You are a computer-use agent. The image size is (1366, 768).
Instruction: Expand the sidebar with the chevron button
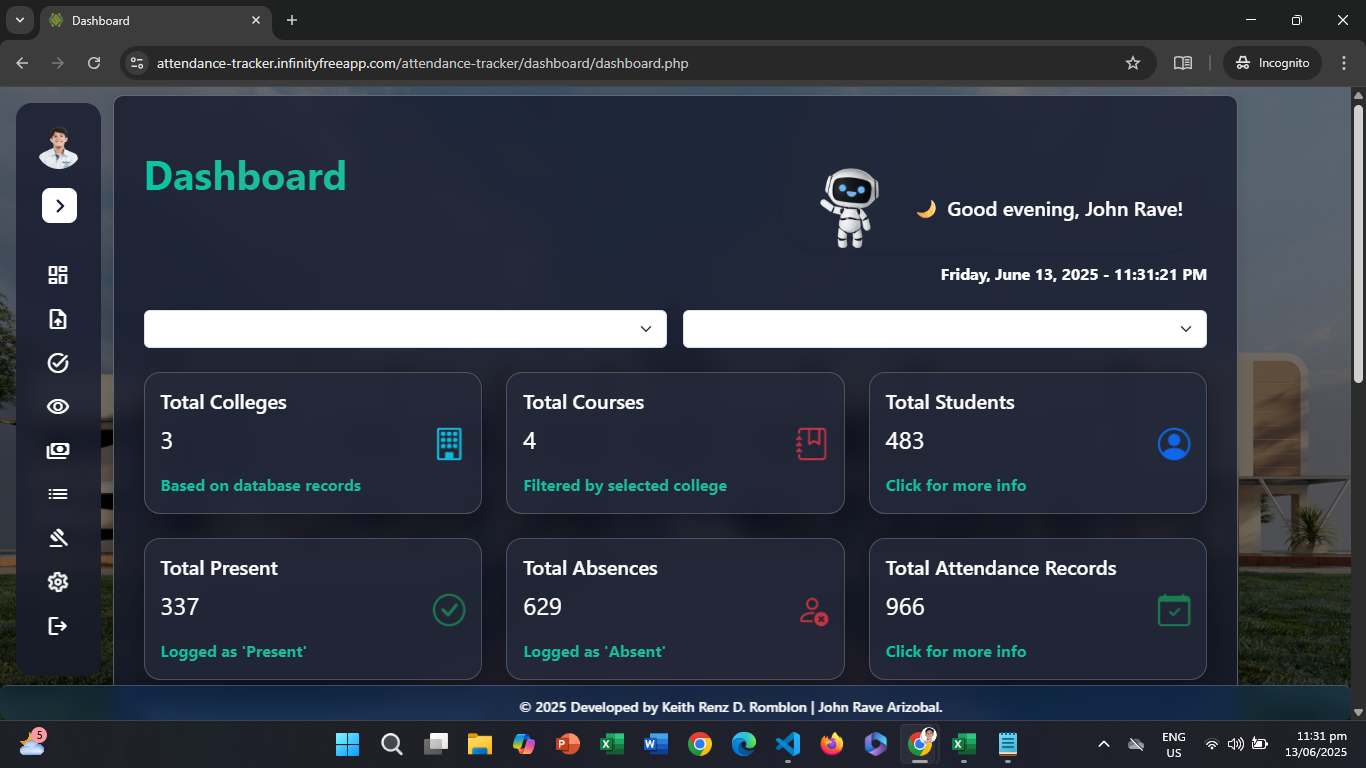point(59,205)
